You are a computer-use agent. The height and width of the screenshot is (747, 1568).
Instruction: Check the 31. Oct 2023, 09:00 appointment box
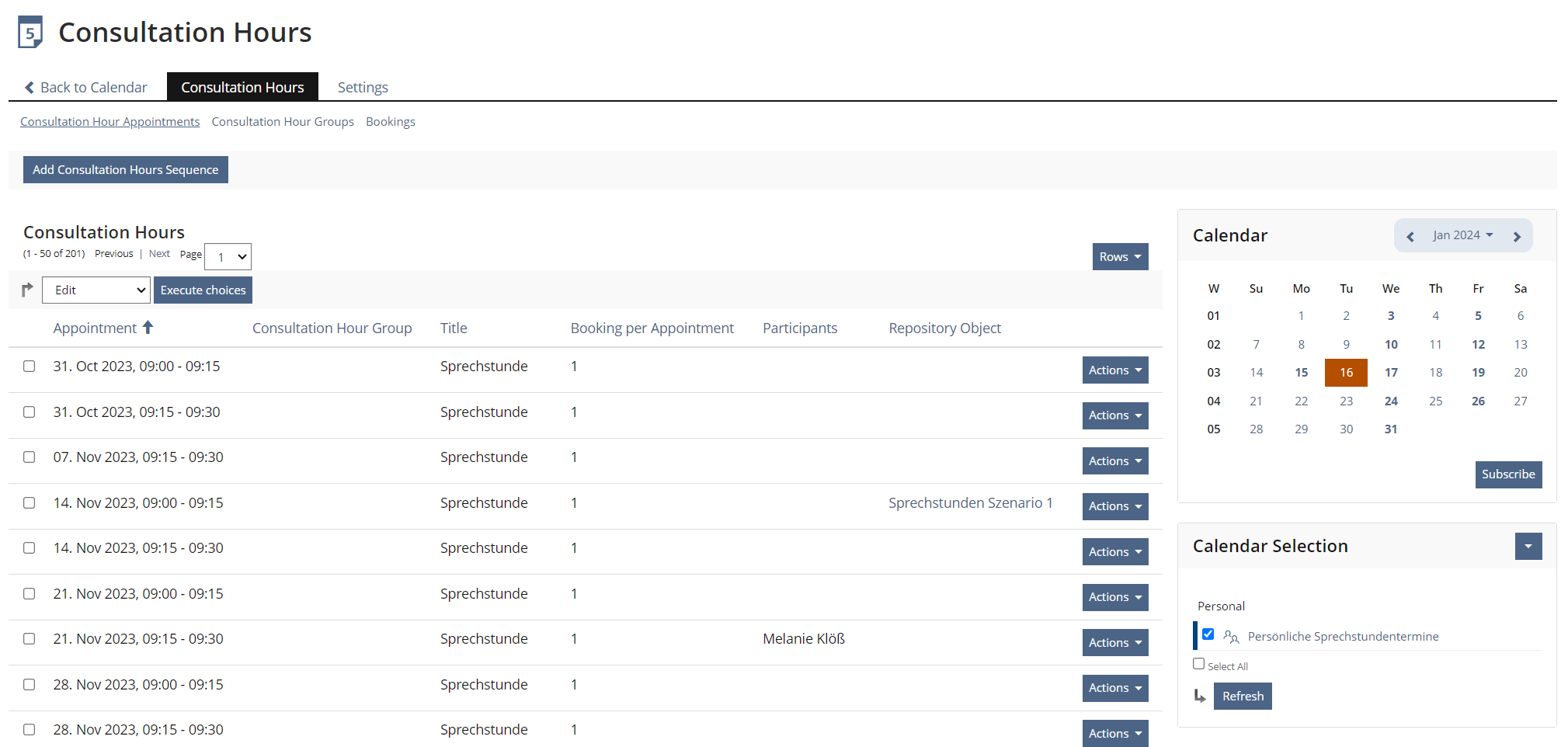click(30, 367)
